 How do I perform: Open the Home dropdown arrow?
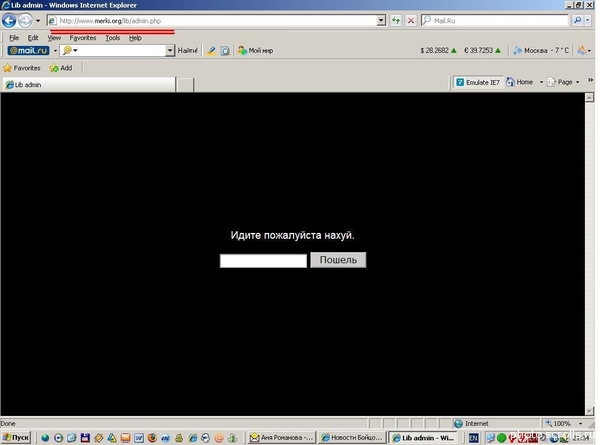pos(541,82)
